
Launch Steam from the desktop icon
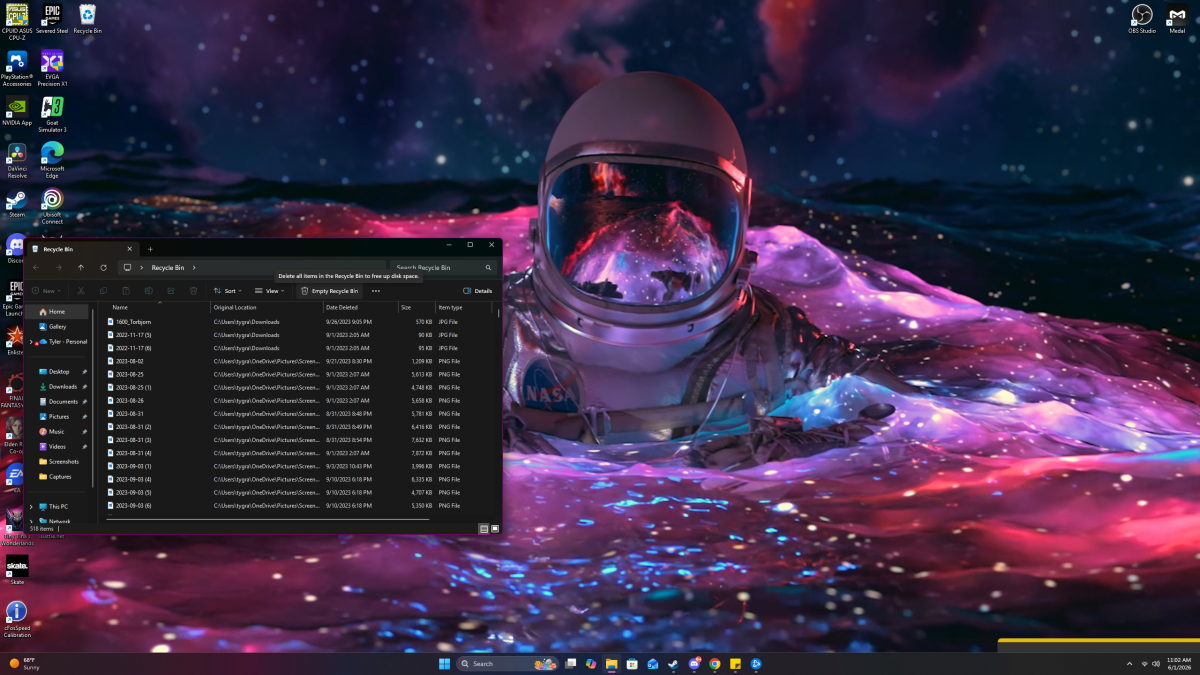[x=17, y=203]
